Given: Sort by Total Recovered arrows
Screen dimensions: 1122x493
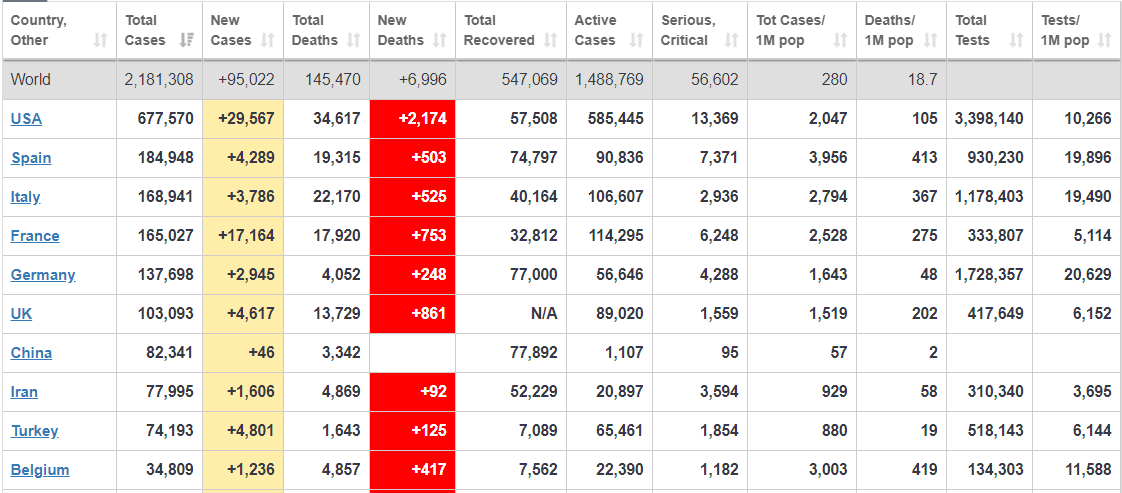Looking at the screenshot, I should pyautogui.click(x=550, y=41).
